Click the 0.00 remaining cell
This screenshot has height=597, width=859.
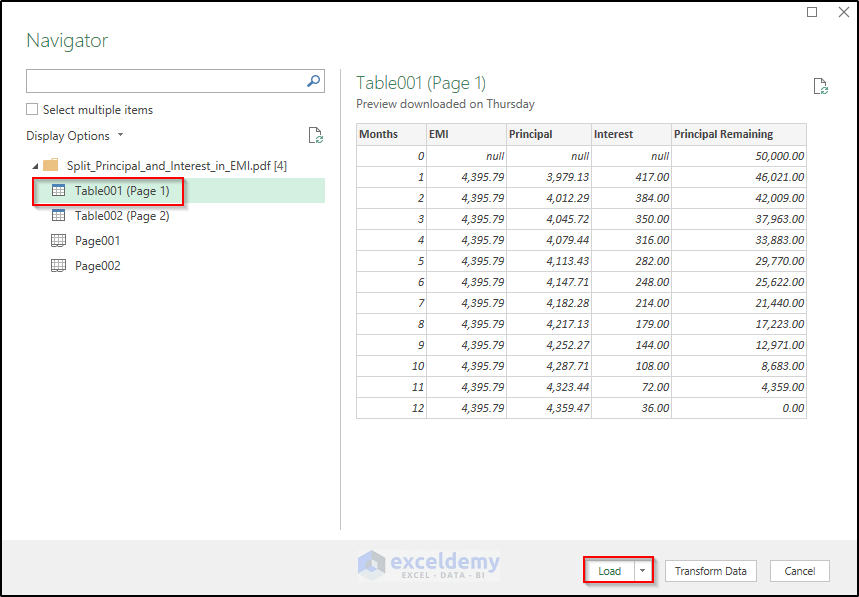pos(739,408)
